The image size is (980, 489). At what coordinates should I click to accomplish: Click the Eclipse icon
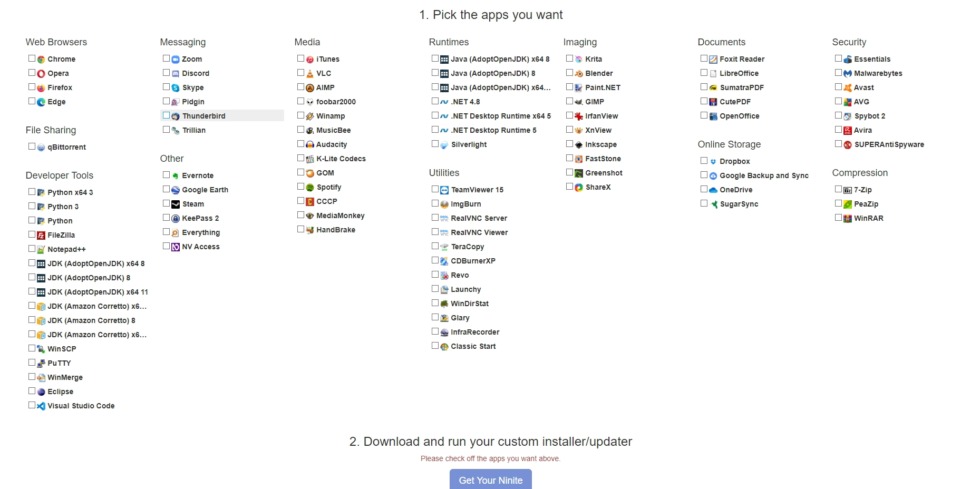click(x=41, y=392)
